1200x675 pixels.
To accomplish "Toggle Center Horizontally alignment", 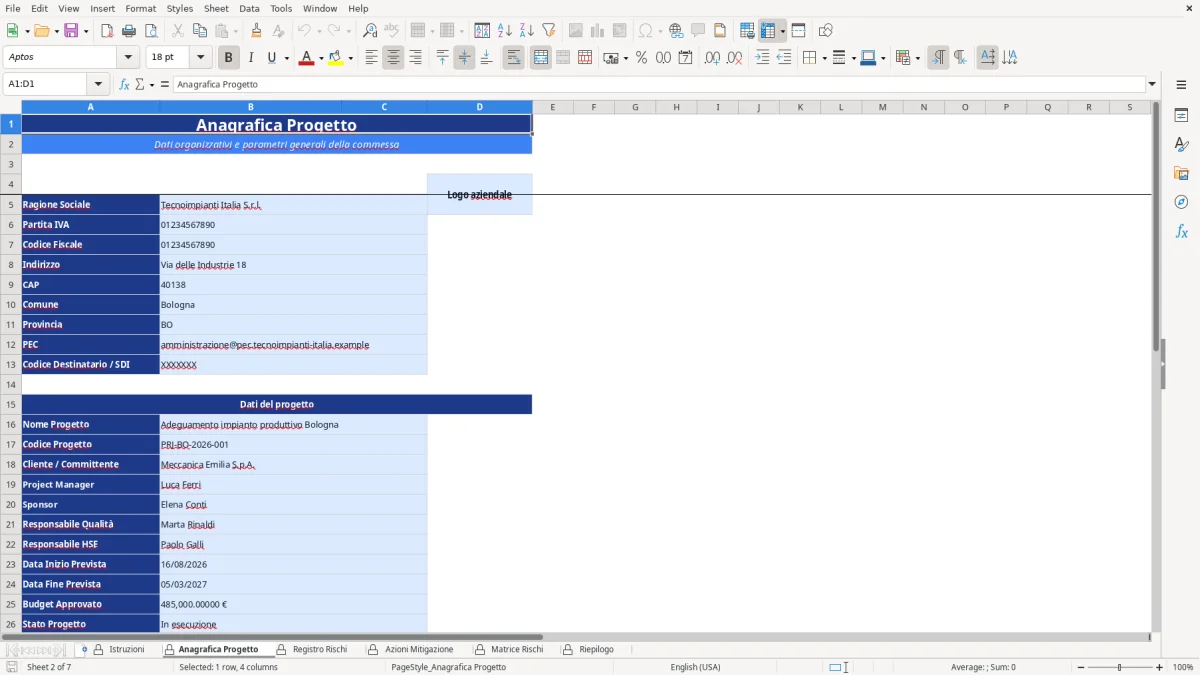I will 393,58.
